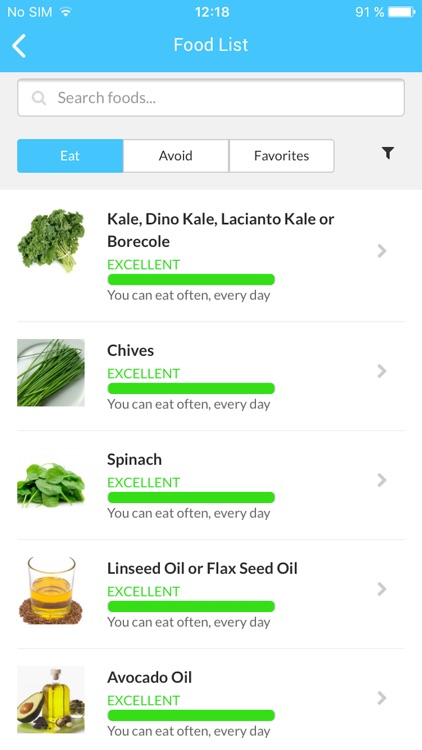Expand Linseed Oil entry chevron
The width and height of the screenshot is (422, 750).
pos(382,589)
